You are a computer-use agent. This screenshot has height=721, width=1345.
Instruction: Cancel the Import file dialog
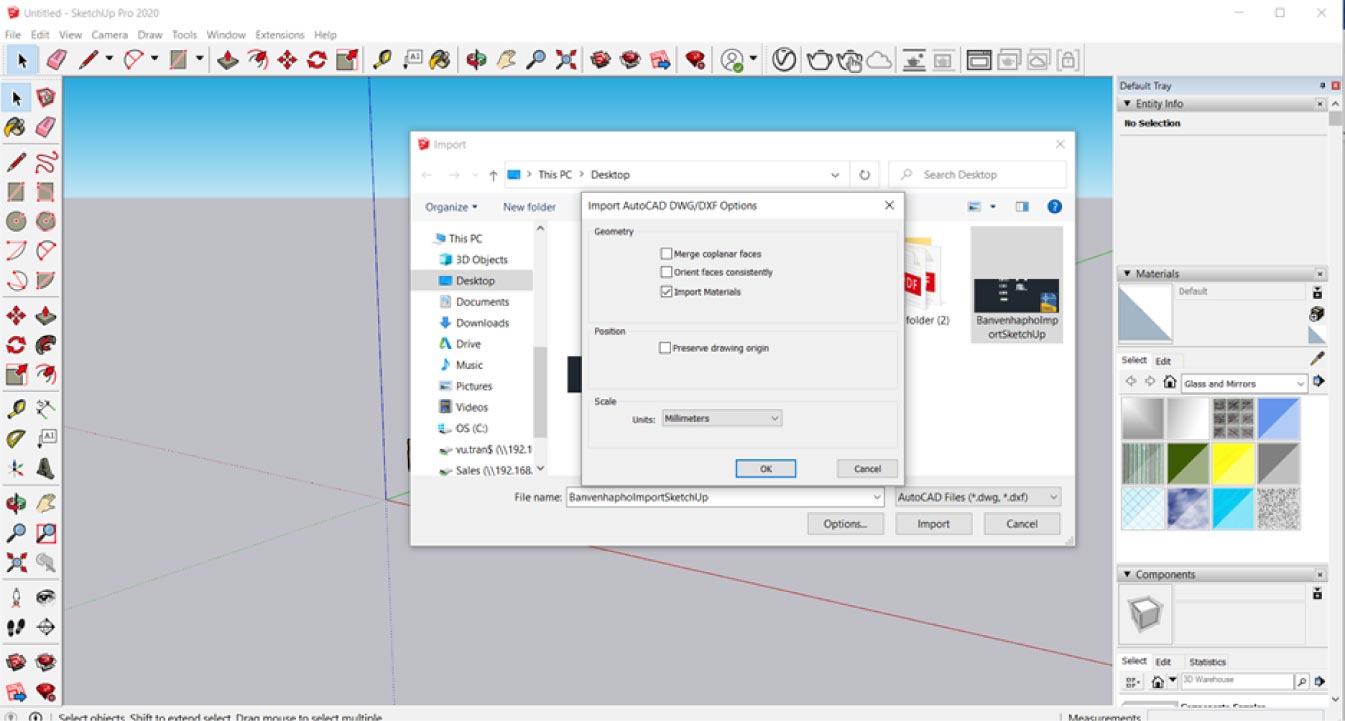point(1022,524)
